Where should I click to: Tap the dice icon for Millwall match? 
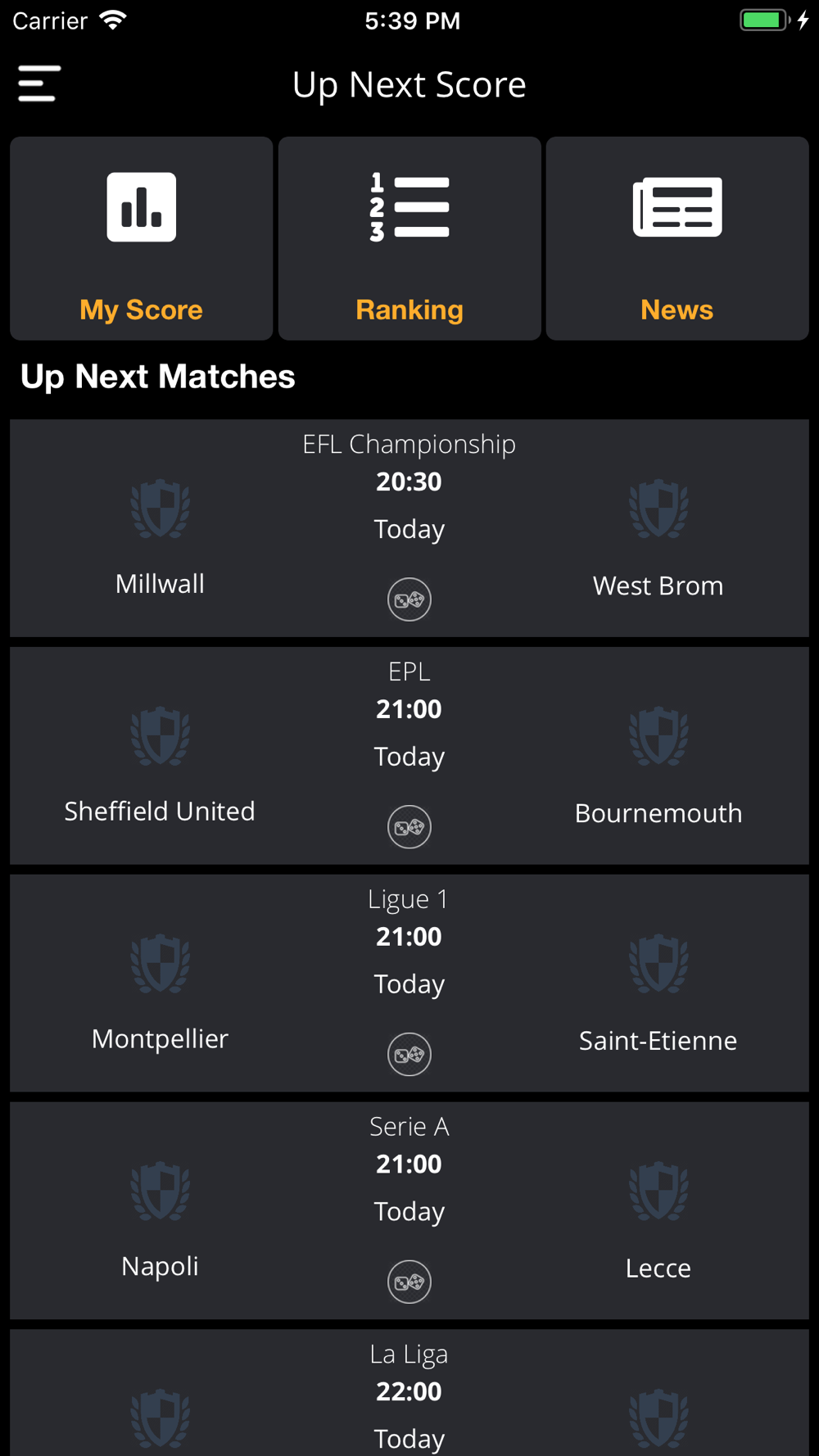(x=409, y=599)
